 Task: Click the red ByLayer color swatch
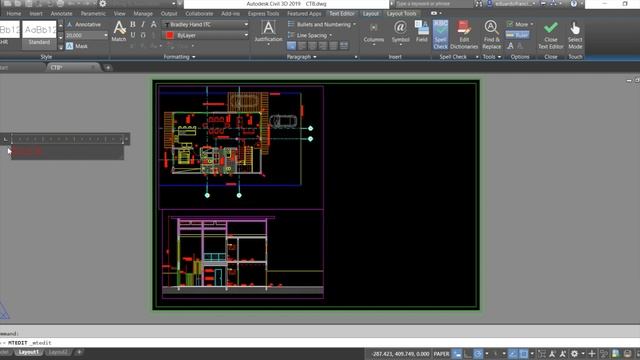click(x=169, y=36)
